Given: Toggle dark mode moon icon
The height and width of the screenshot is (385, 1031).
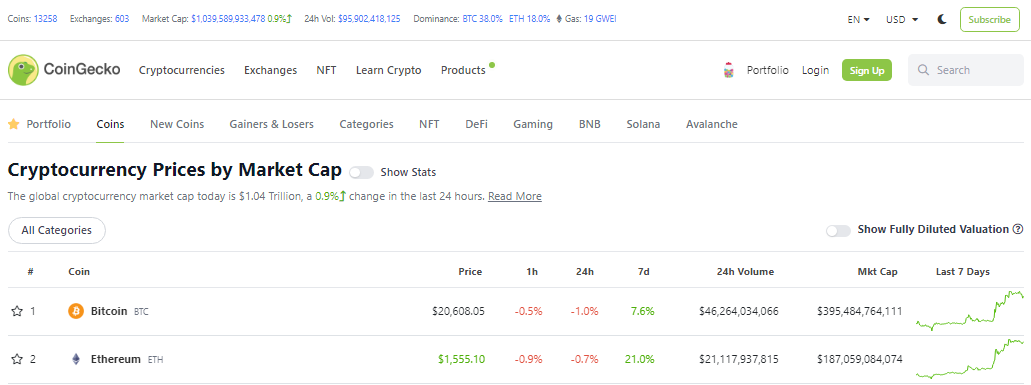Looking at the screenshot, I should [942, 20].
